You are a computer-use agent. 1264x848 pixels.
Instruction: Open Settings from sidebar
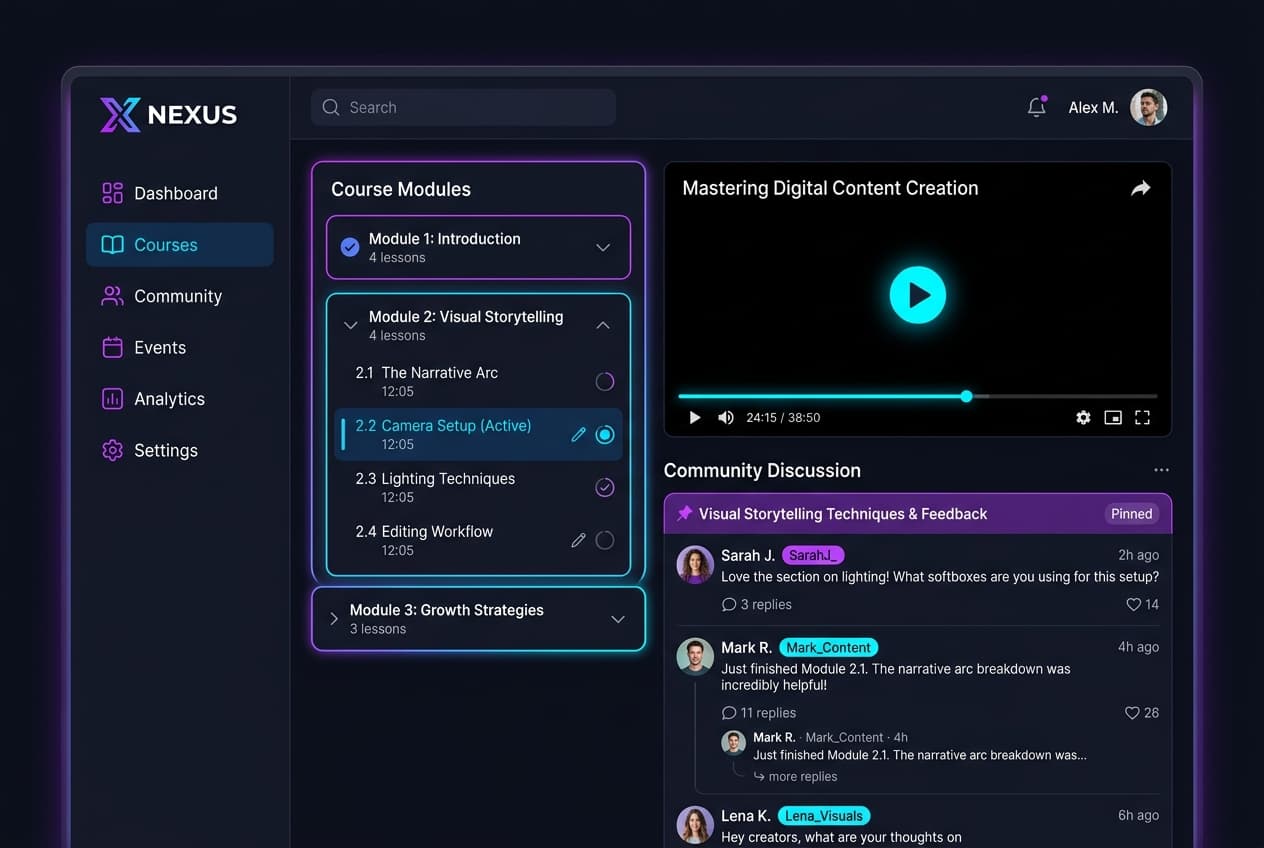[180, 450]
